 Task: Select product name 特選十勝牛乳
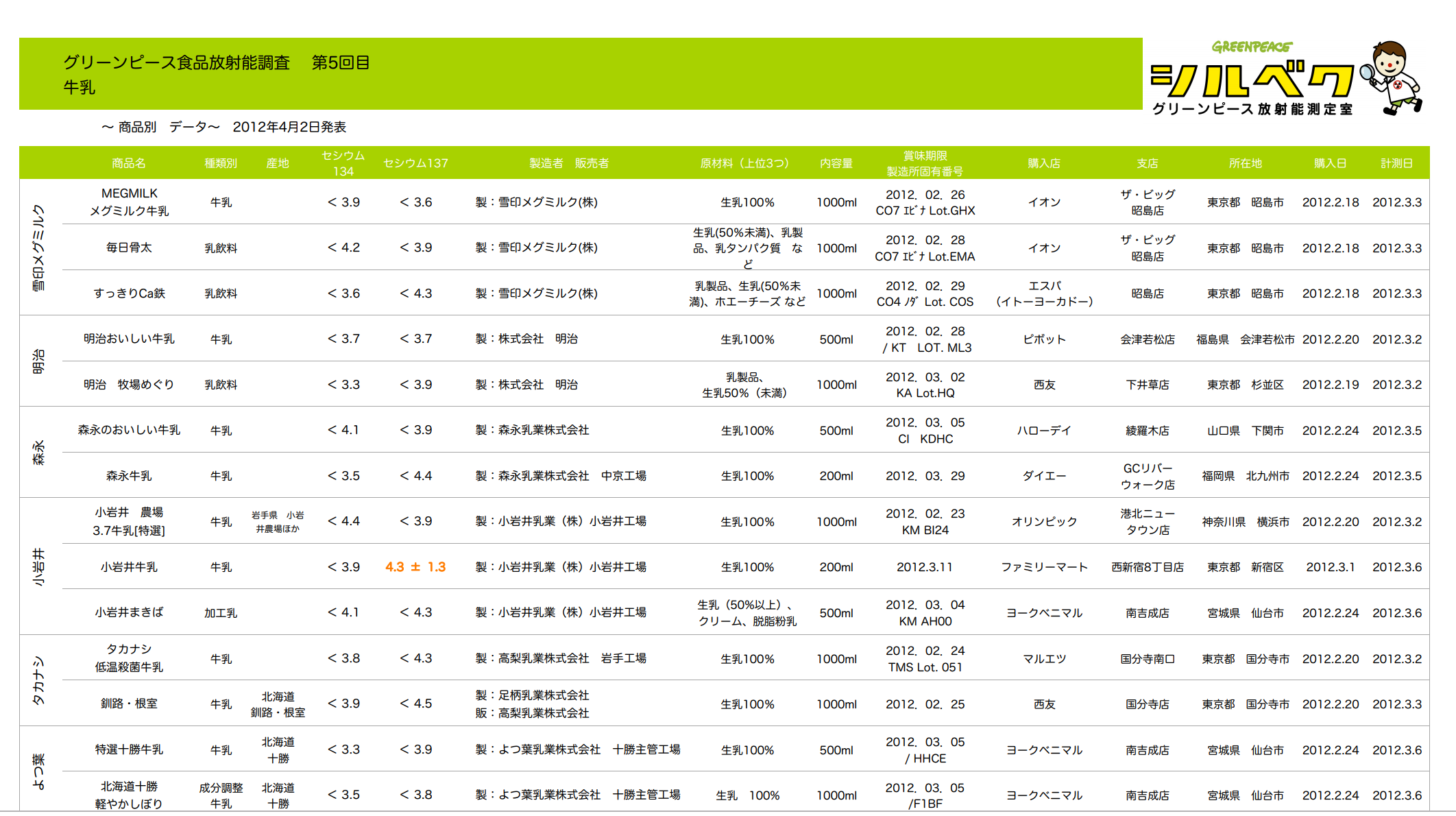[x=129, y=749]
